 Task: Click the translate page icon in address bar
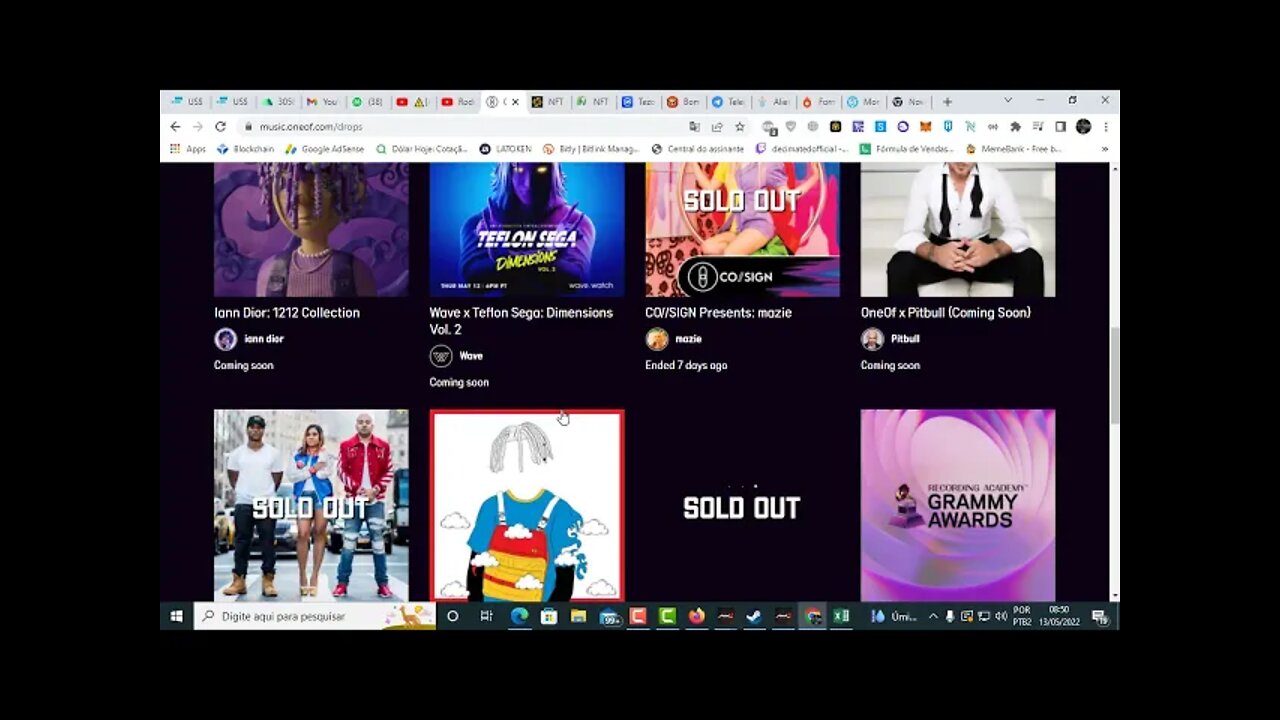point(694,127)
